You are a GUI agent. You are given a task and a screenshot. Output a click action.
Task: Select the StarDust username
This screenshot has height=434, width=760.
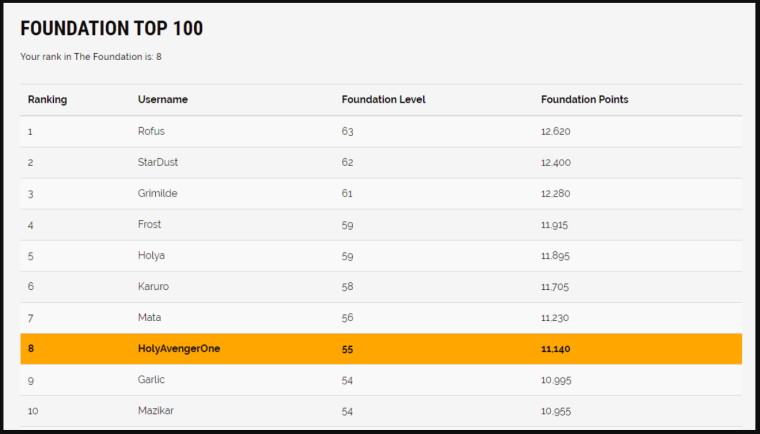(x=157, y=162)
